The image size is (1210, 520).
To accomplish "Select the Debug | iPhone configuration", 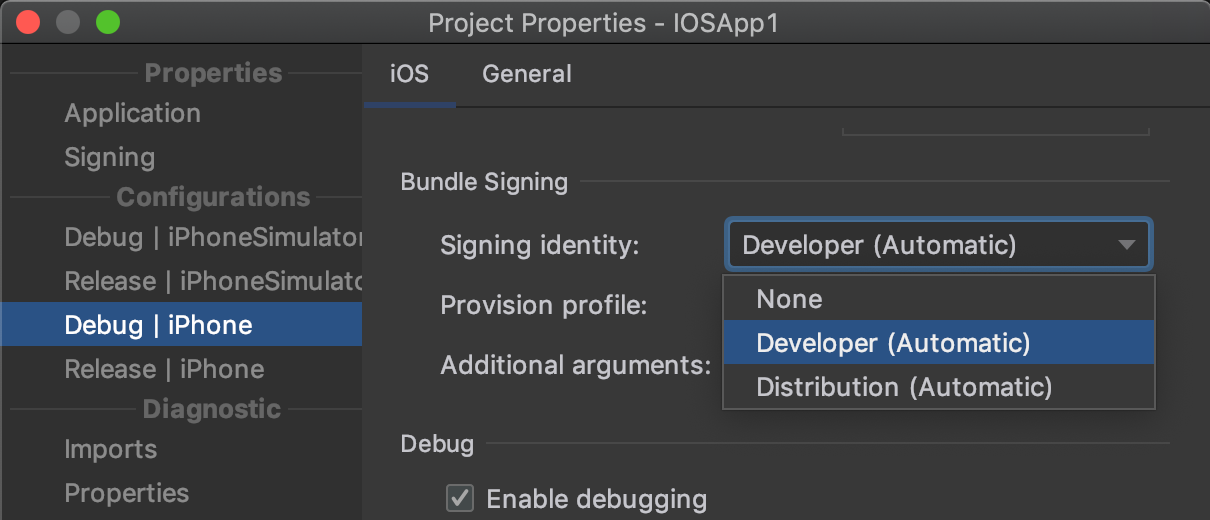I will pyautogui.click(x=158, y=325).
